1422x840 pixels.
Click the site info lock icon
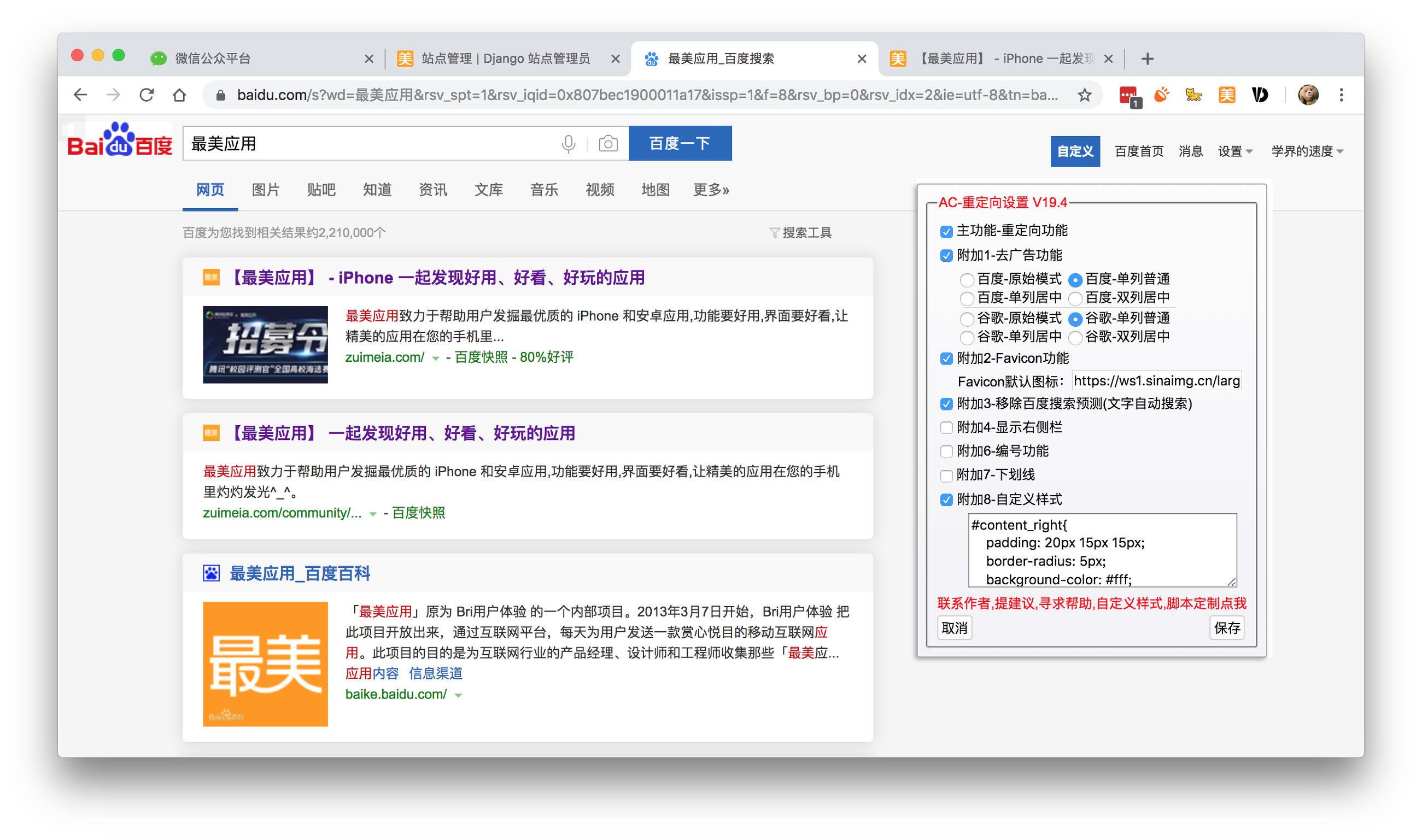[x=221, y=95]
